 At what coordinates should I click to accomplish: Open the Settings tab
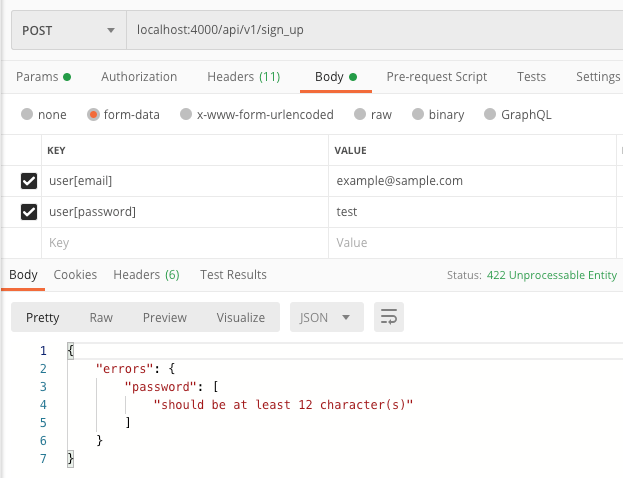pyautogui.click(x=598, y=77)
